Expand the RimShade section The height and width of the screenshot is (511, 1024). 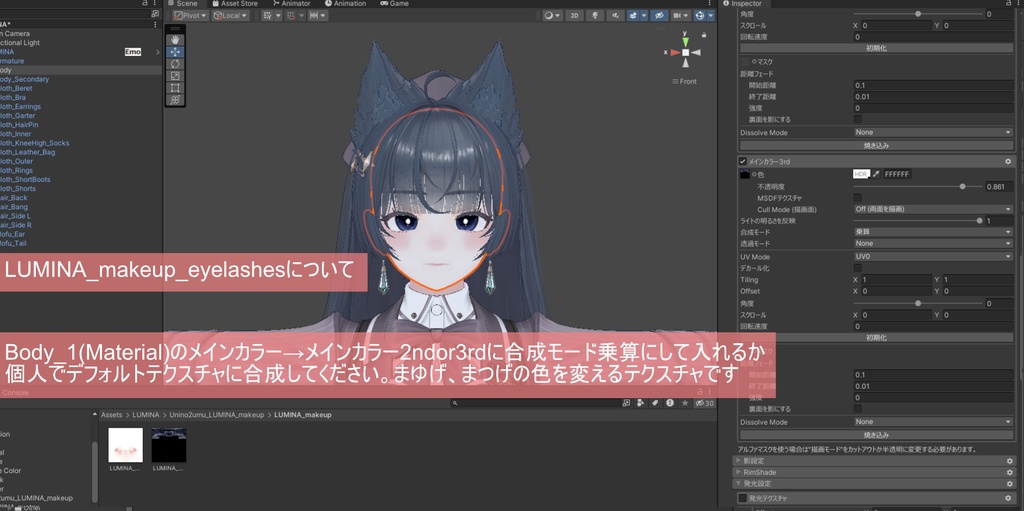(739, 472)
